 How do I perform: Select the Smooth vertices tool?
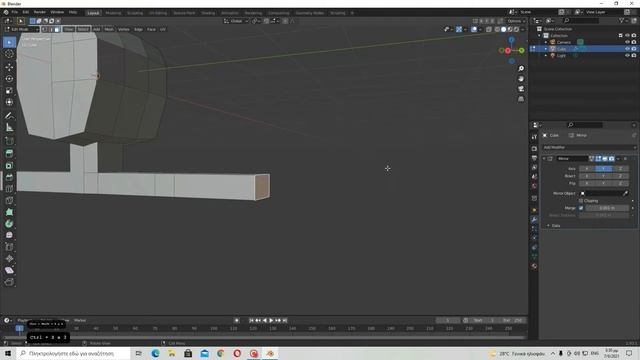tap(9, 236)
